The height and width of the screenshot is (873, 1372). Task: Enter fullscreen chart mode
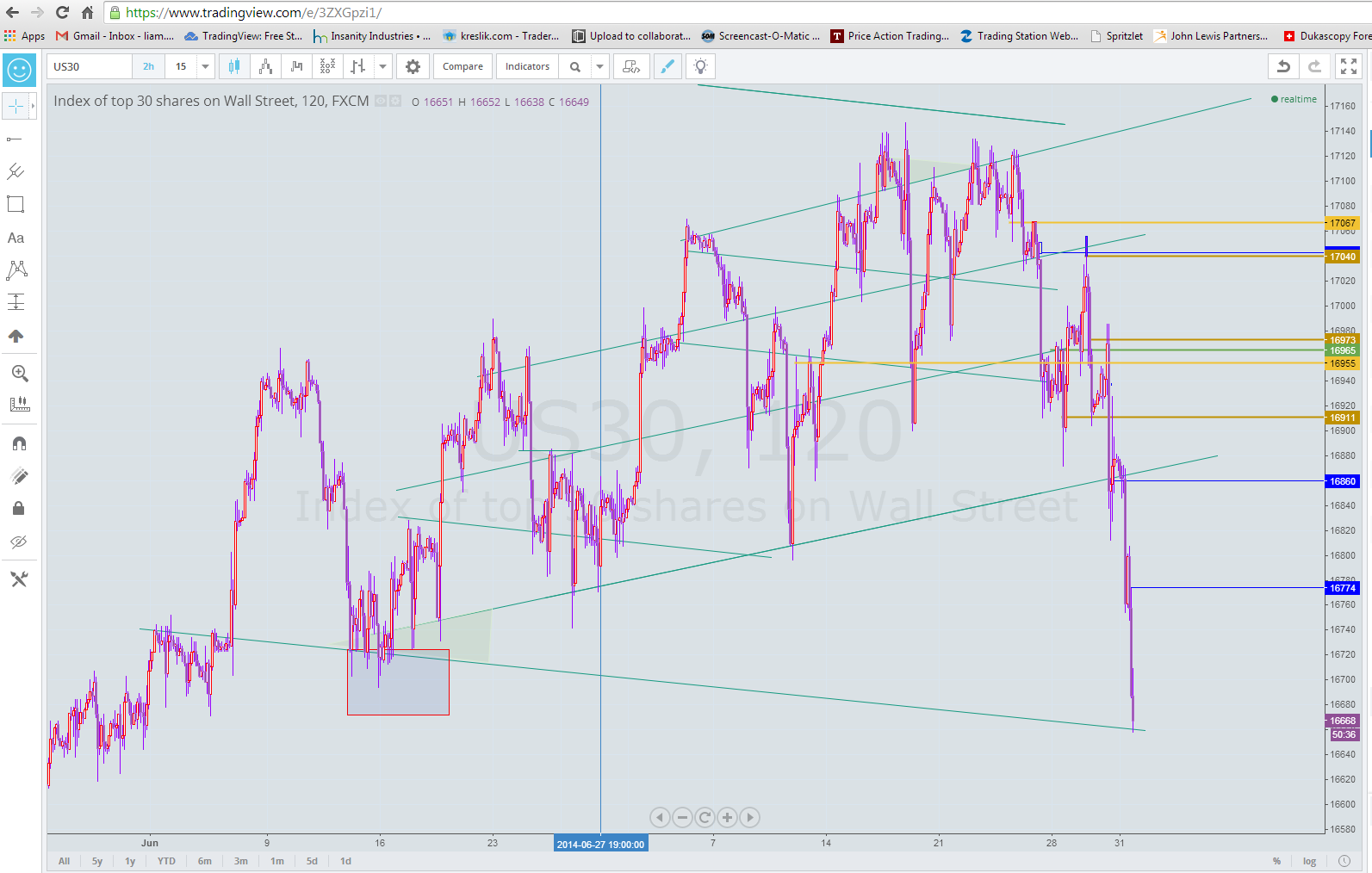(1349, 66)
